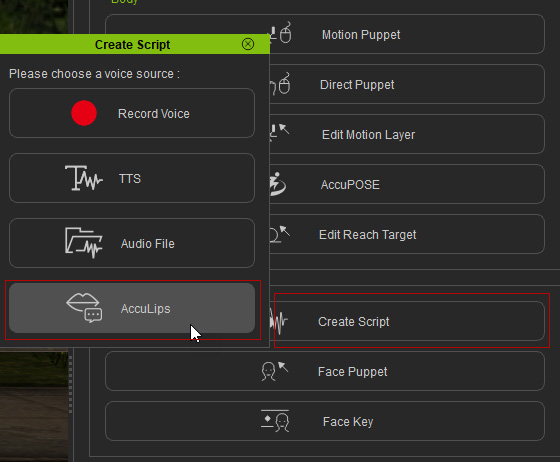560x462 pixels.
Task: Click the AccuLips lips icon
Action: click(84, 308)
